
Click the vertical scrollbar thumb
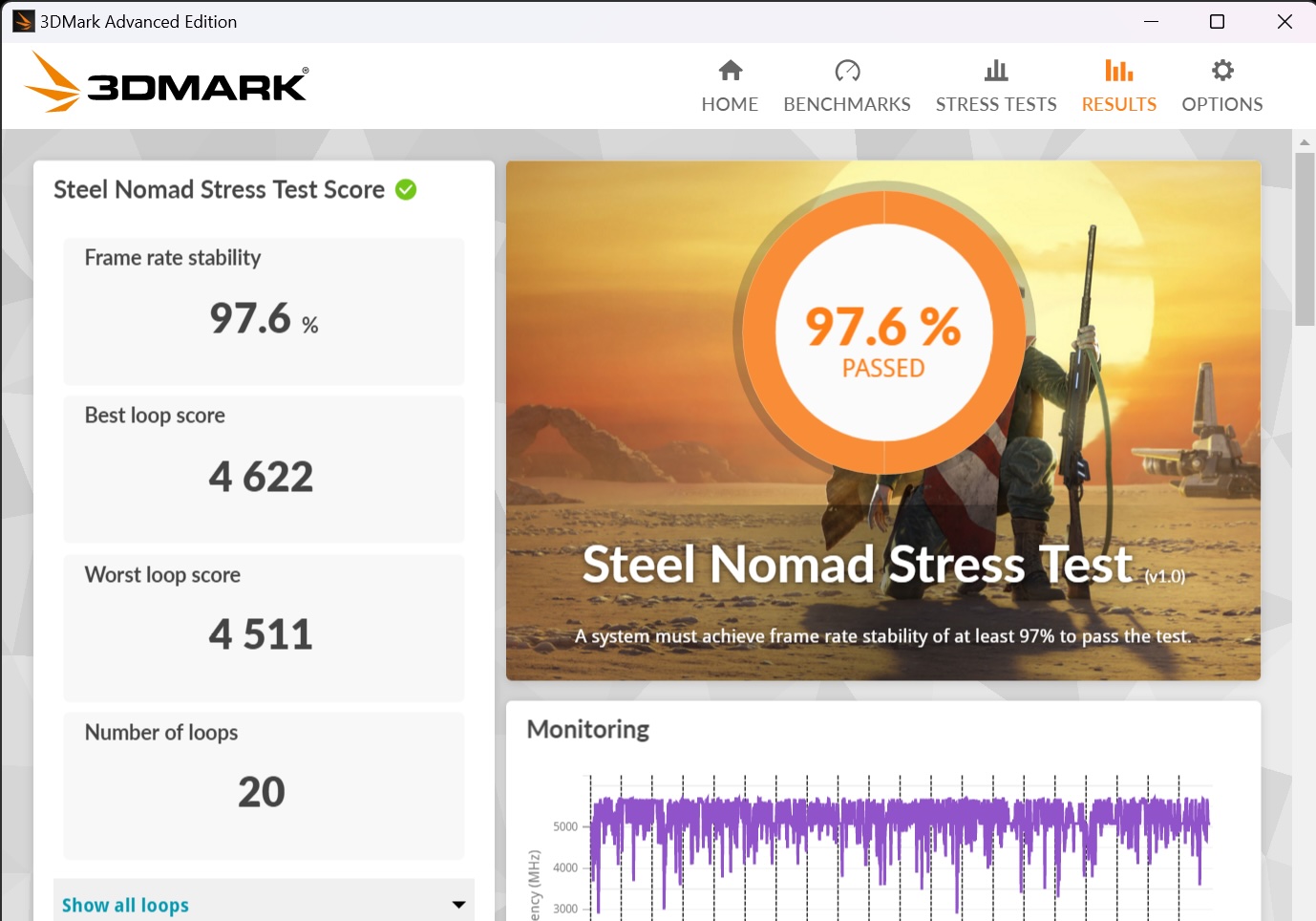point(1305,239)
